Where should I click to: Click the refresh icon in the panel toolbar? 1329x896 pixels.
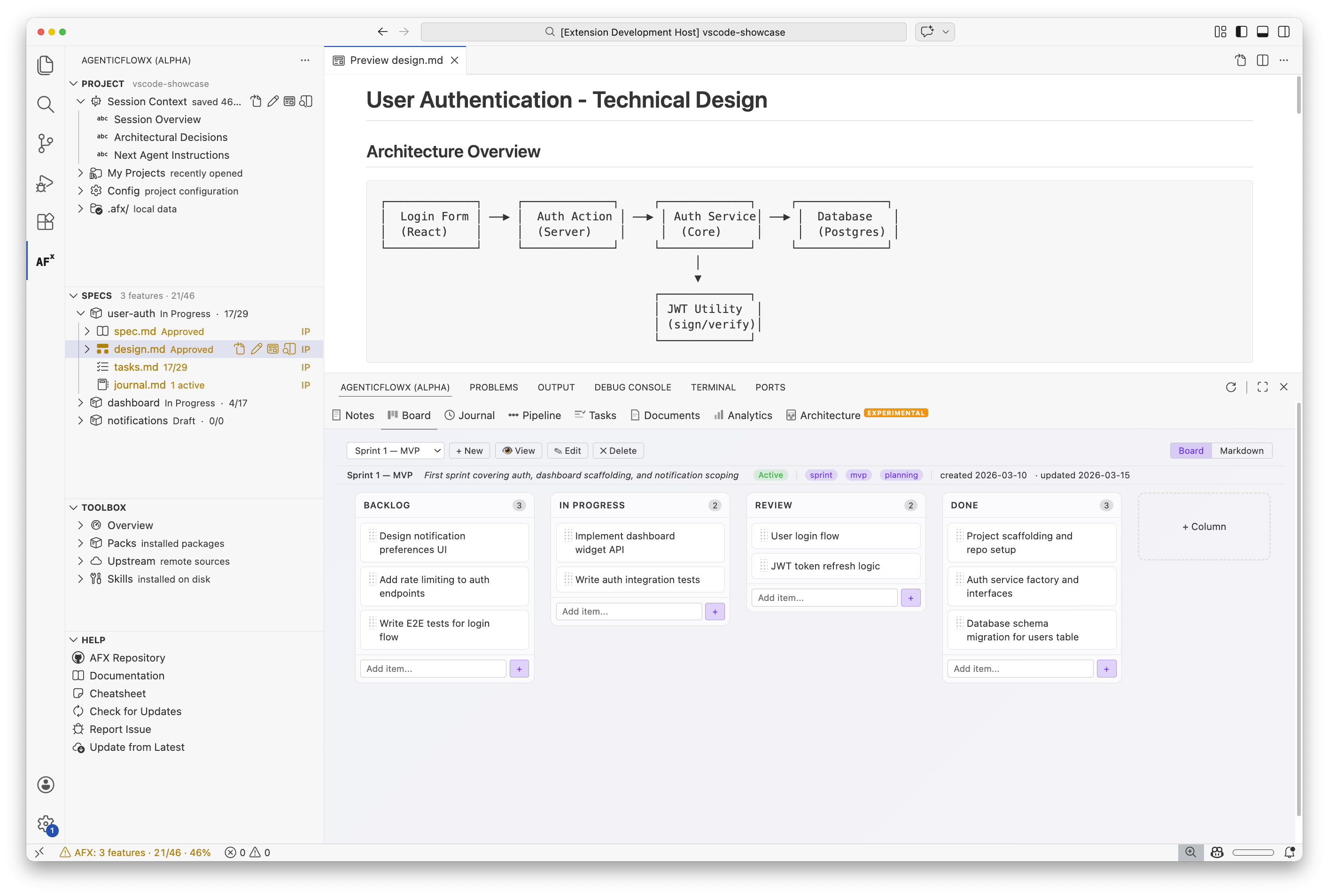(1231, 388)
